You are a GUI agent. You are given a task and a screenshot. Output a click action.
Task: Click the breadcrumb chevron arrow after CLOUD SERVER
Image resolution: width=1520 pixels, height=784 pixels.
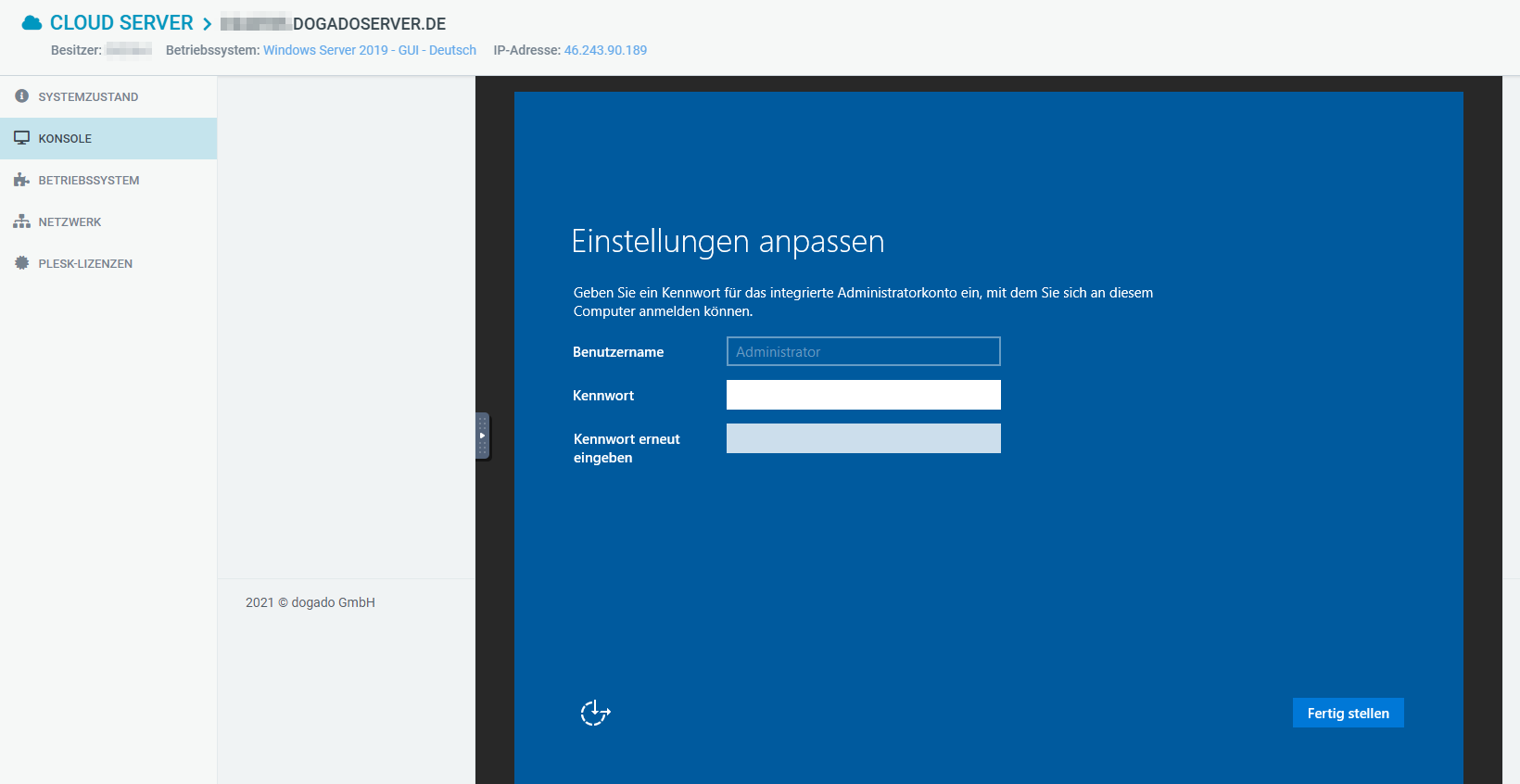click(208, 24)
